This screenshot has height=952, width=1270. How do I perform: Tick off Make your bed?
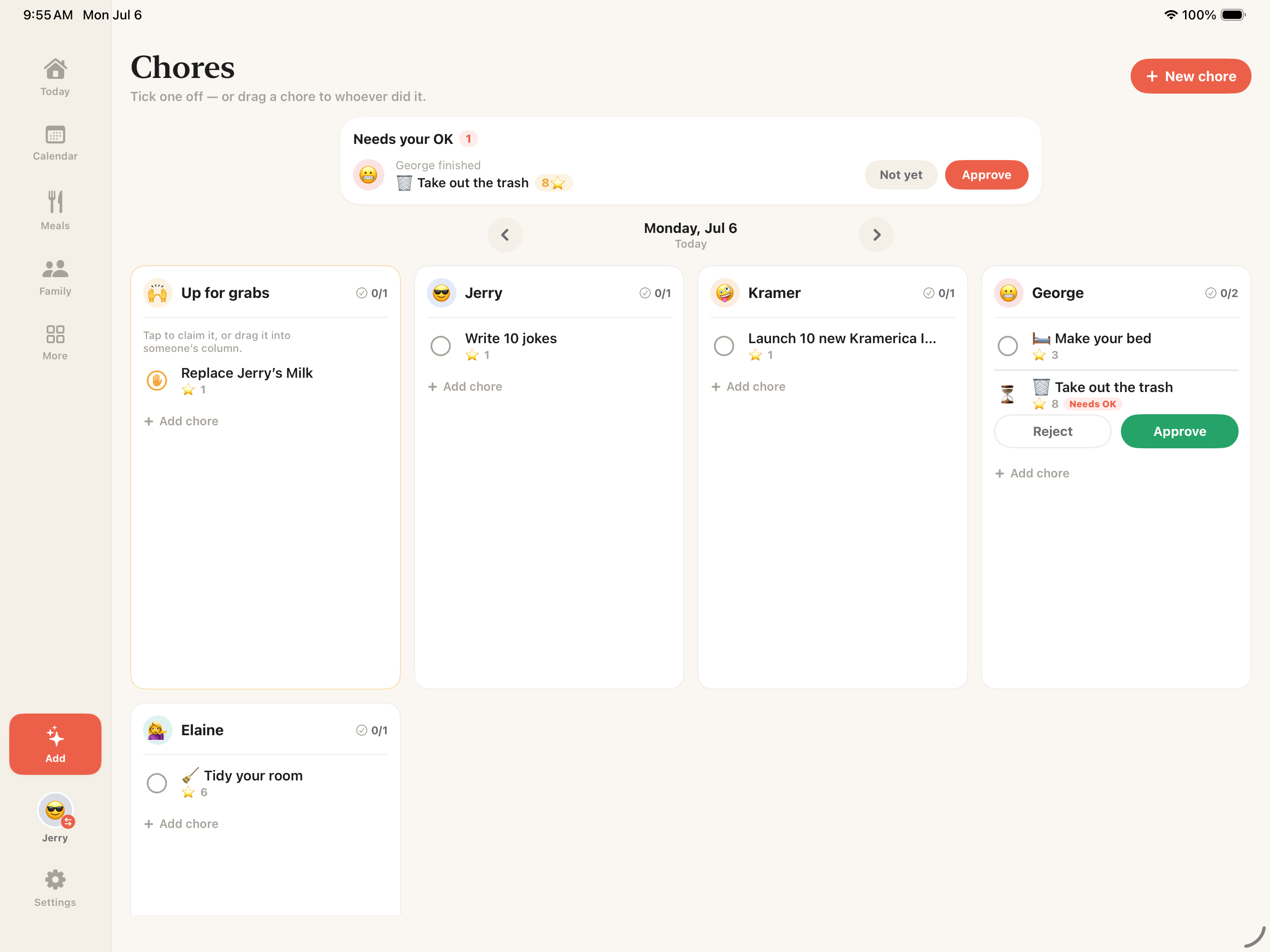1007,346
